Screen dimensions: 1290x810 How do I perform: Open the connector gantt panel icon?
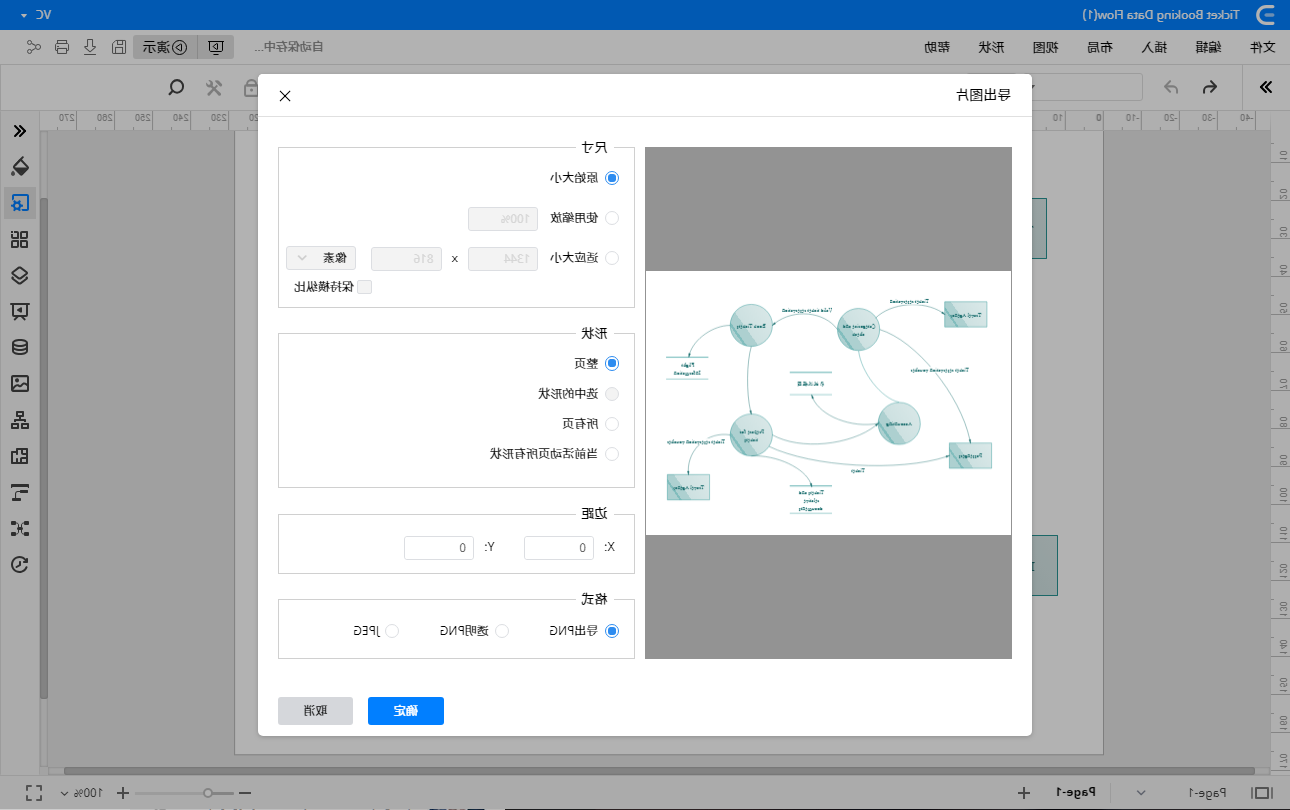click(19, 491)
